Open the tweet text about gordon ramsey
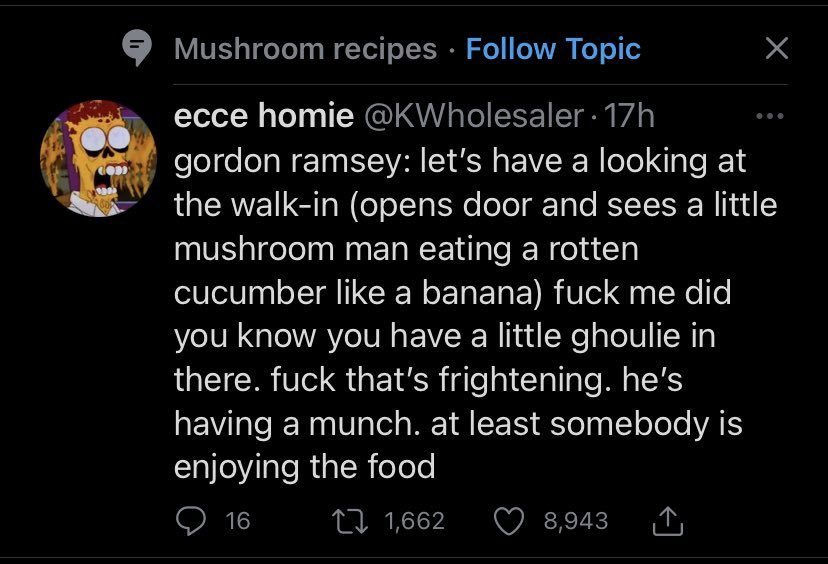The width and height of the screenshot is (828, 564). click(475, 314)
